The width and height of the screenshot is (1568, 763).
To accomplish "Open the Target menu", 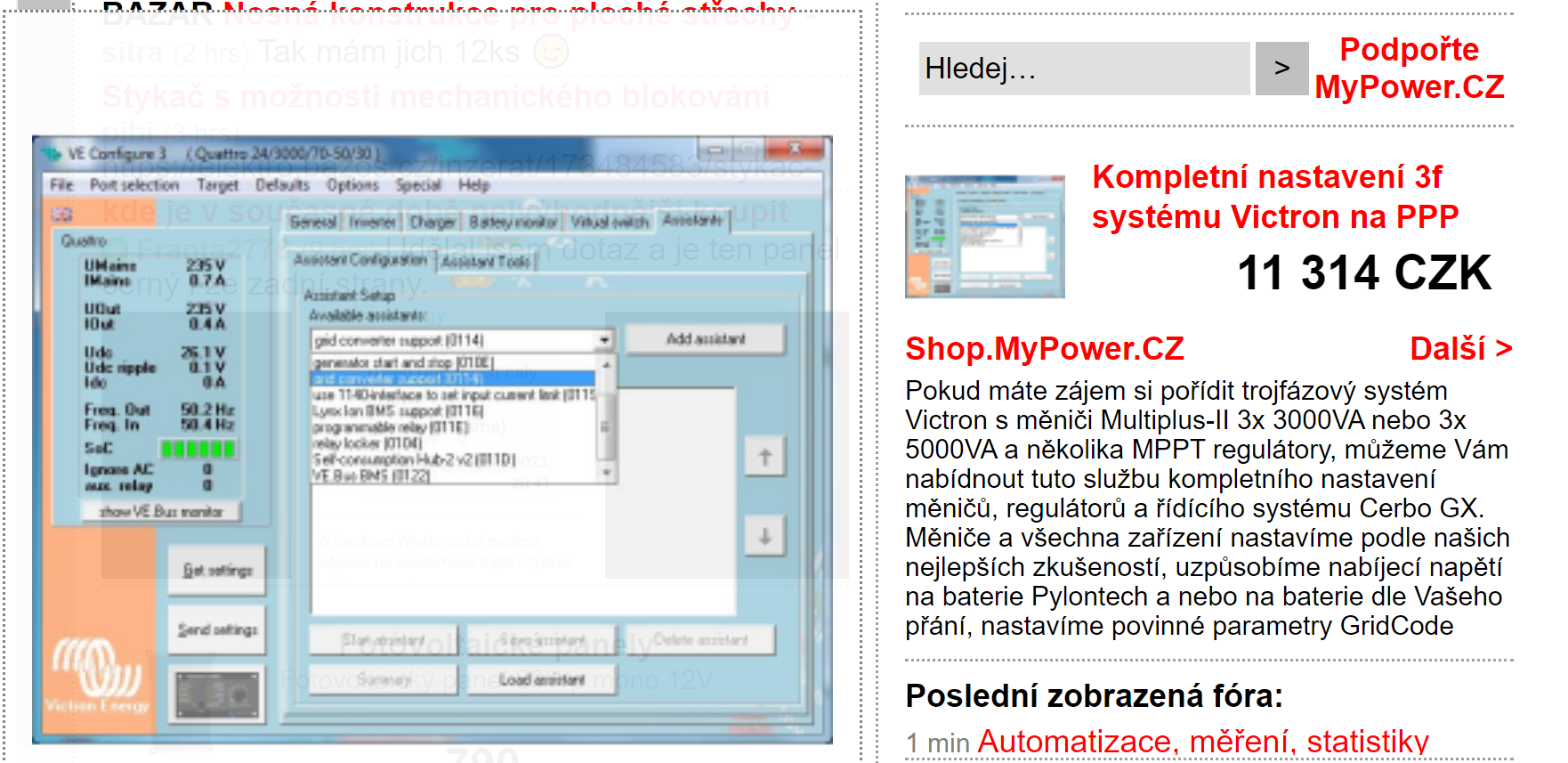I will coord(217,185).
